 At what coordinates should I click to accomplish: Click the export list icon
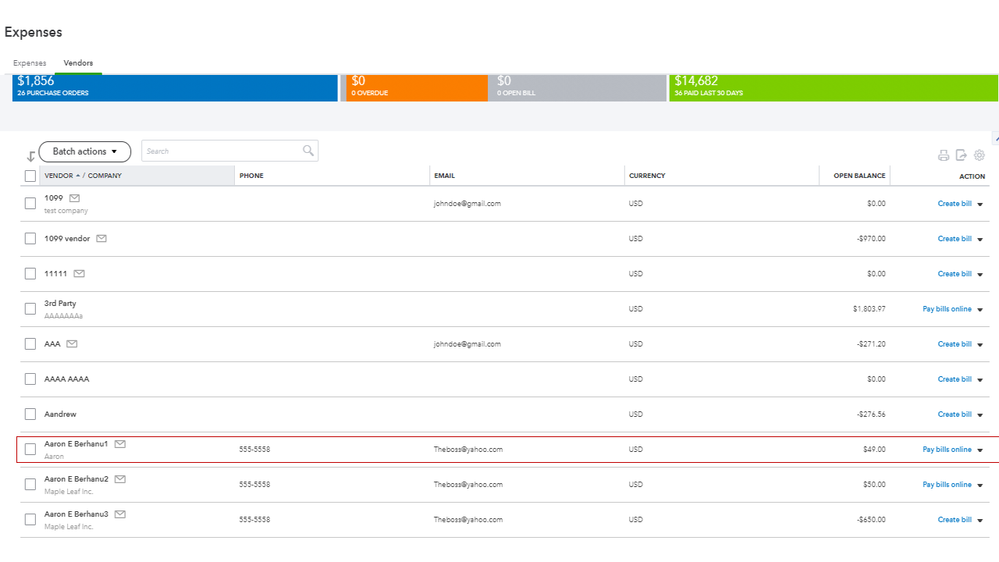pos(961,155)
